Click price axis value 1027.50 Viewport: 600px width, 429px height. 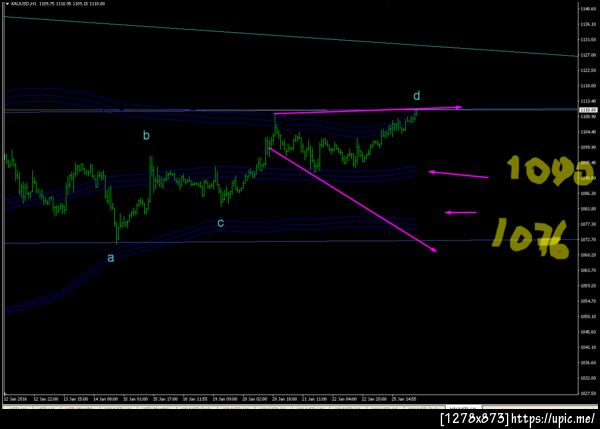coord(588,393)
